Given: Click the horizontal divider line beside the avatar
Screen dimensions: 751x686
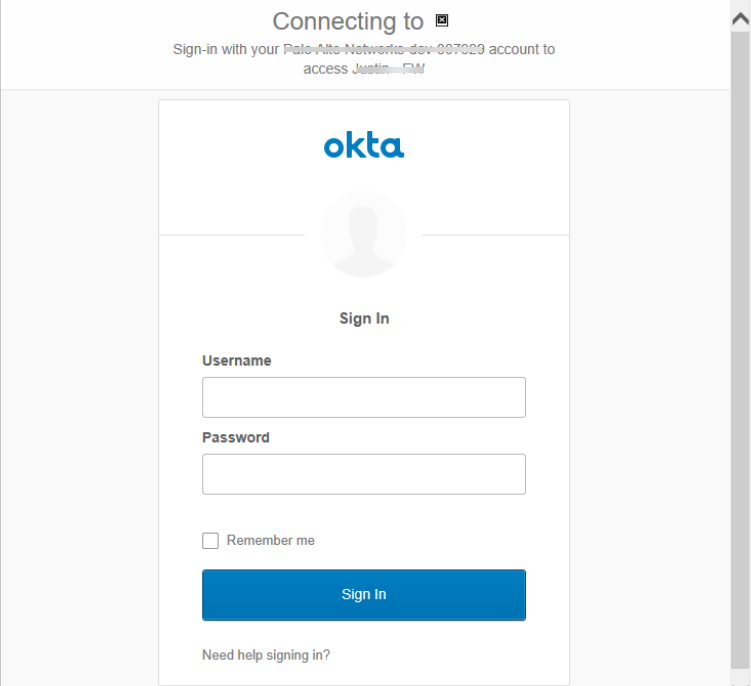Looking at the screenshot, I should 230,235.
